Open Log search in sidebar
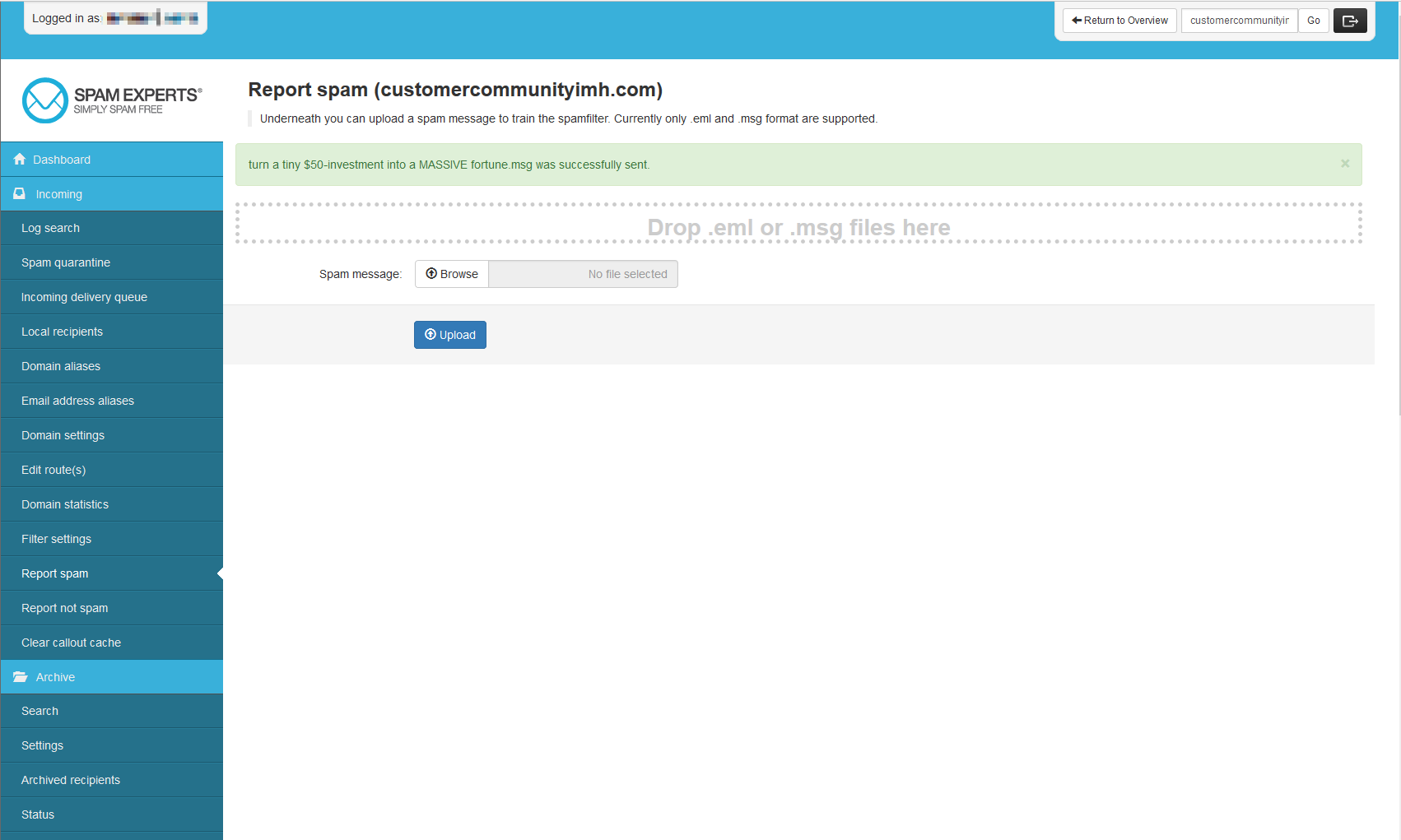1401x840 pixels. (50, 228)
